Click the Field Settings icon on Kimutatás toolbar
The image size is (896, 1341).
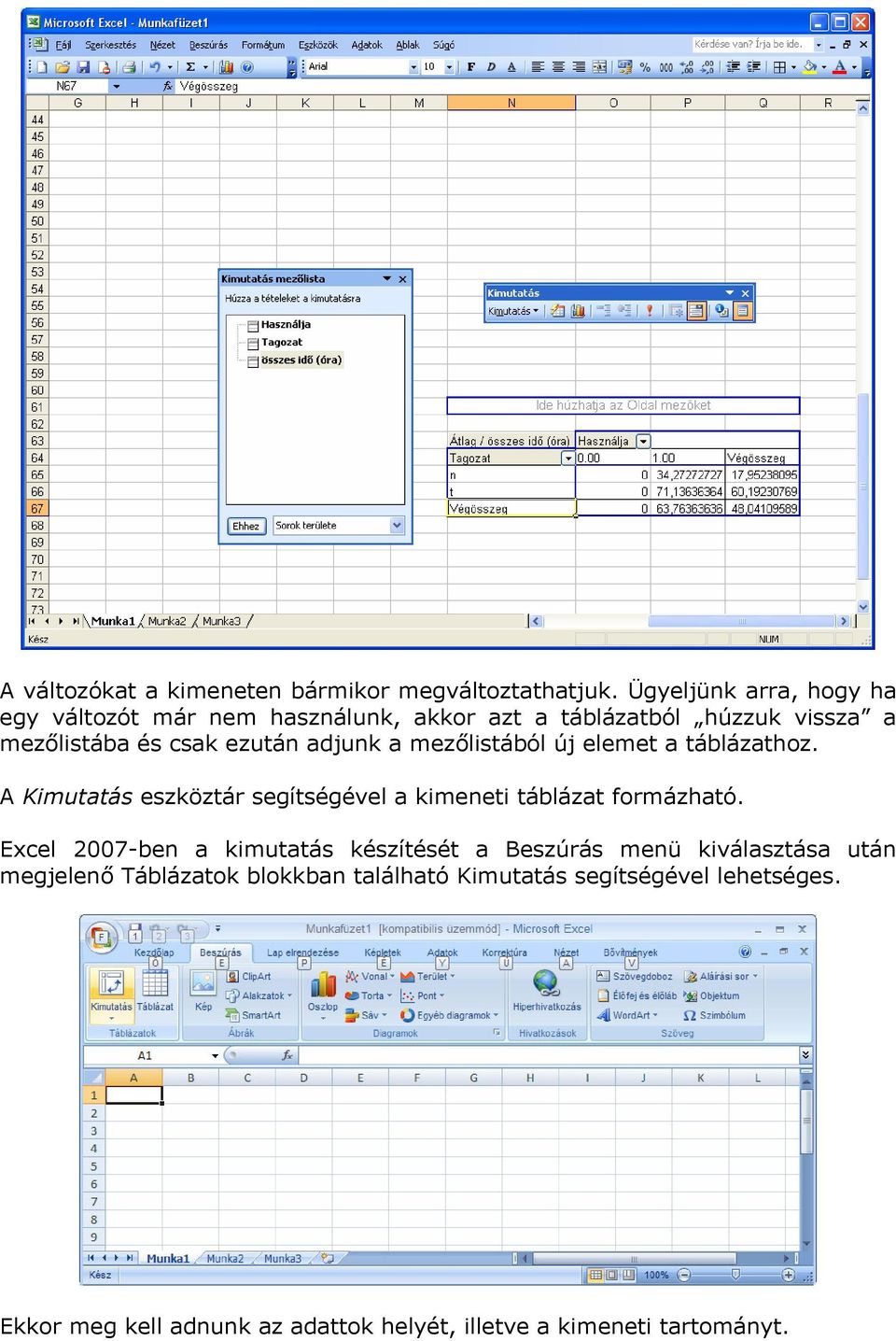720,311
